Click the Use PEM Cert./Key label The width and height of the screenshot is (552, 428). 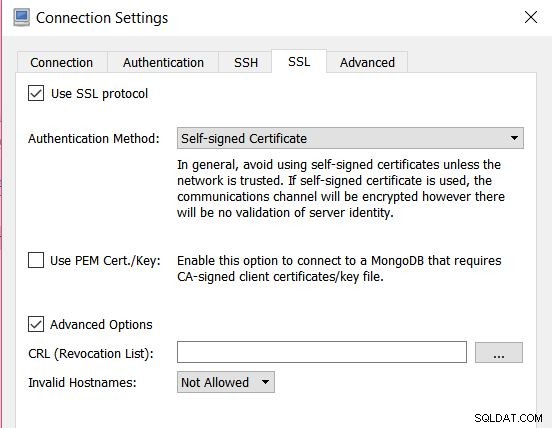coord(105,261)
